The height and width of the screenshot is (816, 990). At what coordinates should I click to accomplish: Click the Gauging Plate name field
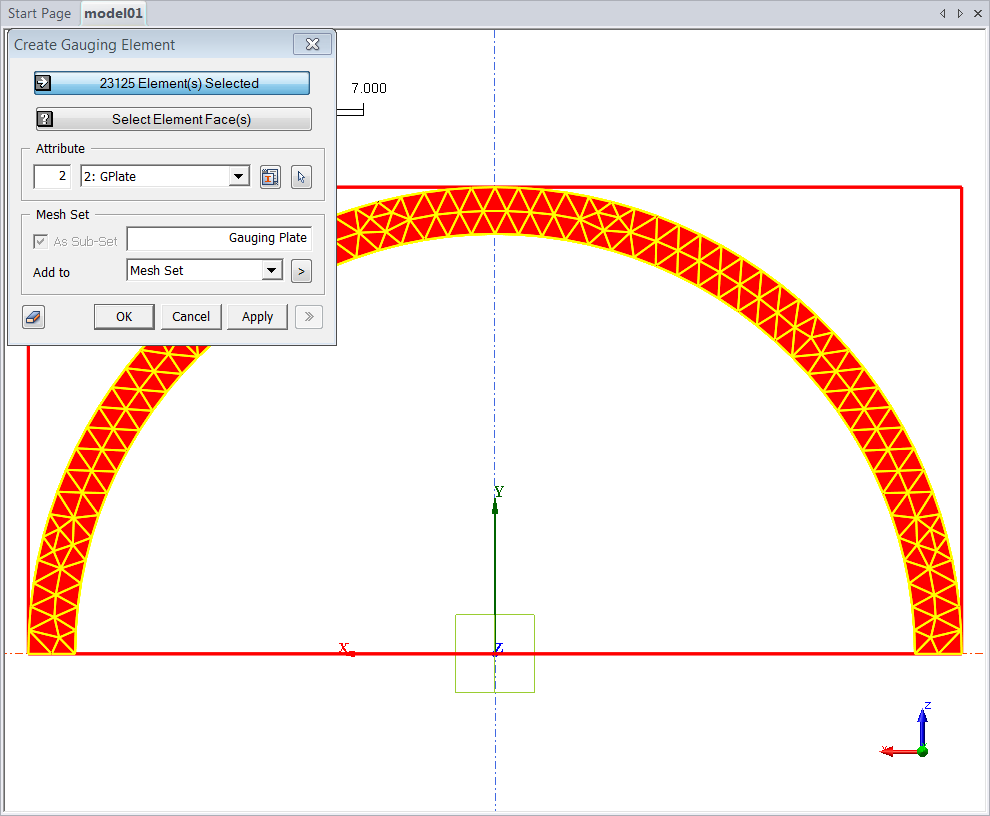pyautogui.click(x=219, y=239)
